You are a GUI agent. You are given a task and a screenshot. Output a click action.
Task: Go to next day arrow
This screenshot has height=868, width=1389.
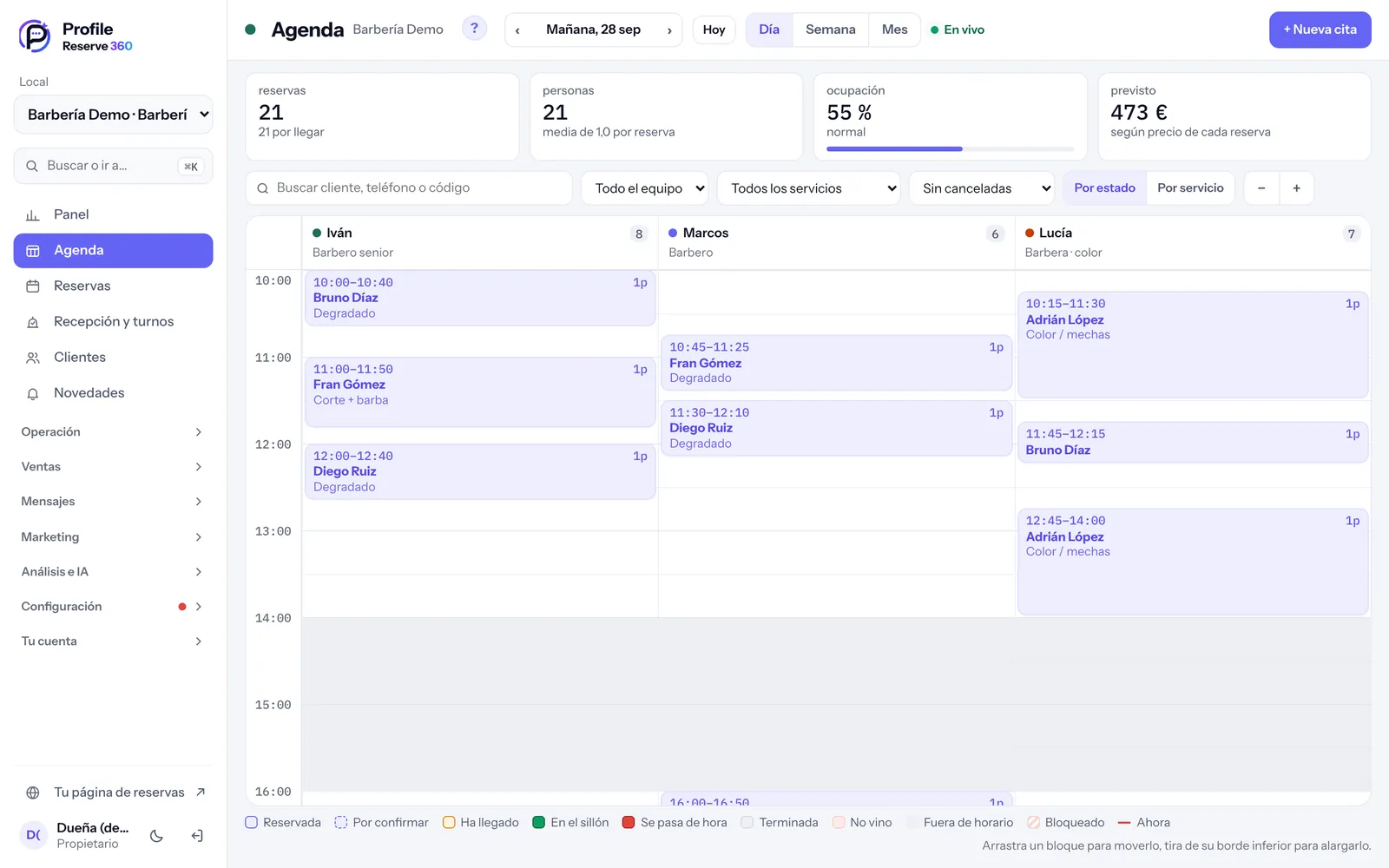coord(669,30)
